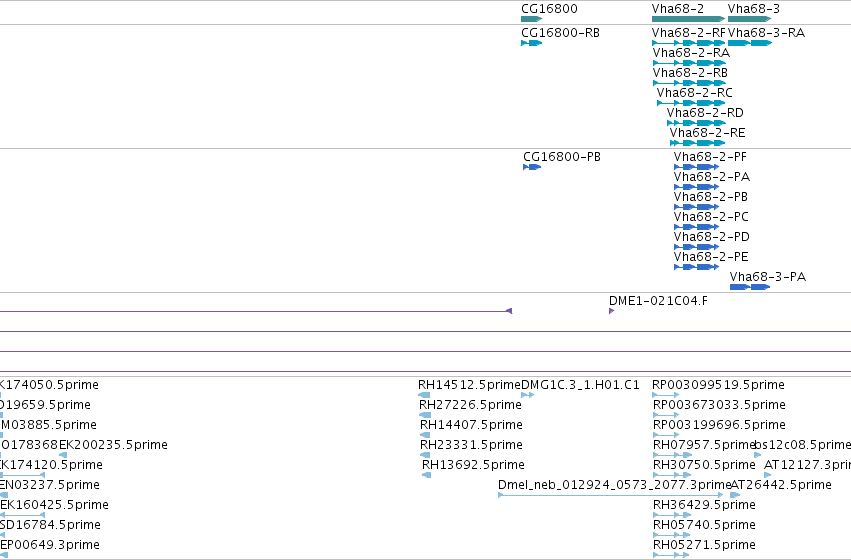Click the Vha68-3-RA transcript label
Screen dimensions: 851x560
tap(766, 33)
